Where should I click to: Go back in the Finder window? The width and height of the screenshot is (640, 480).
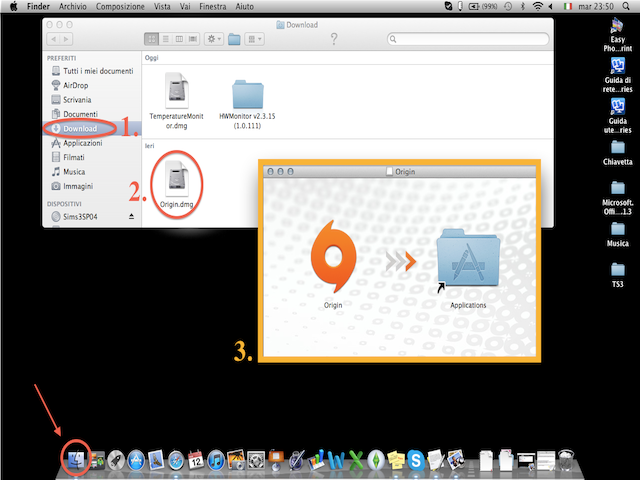tap(53, 39)
